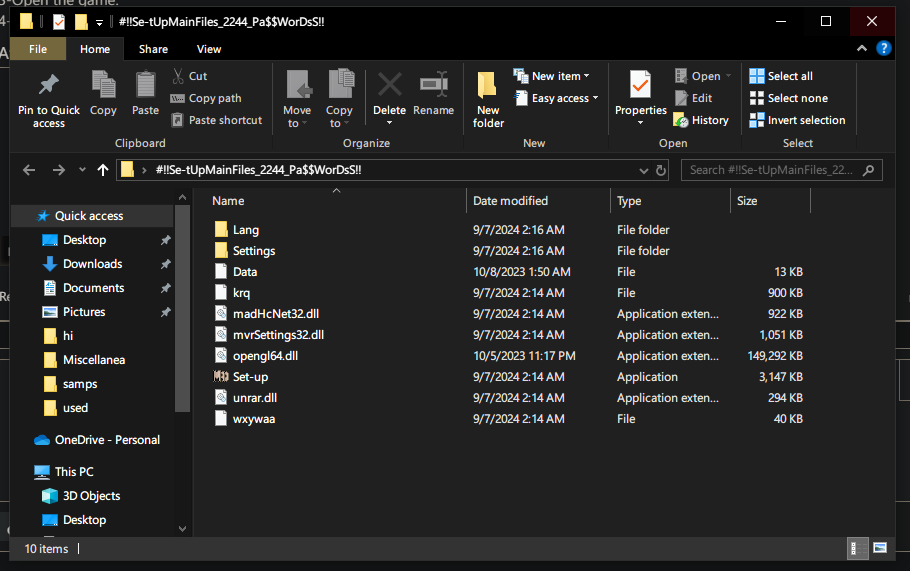This screenshot has width=910, height=571.
Task: Open 3D Objects in navigation pane
Action: click(91, 496)
